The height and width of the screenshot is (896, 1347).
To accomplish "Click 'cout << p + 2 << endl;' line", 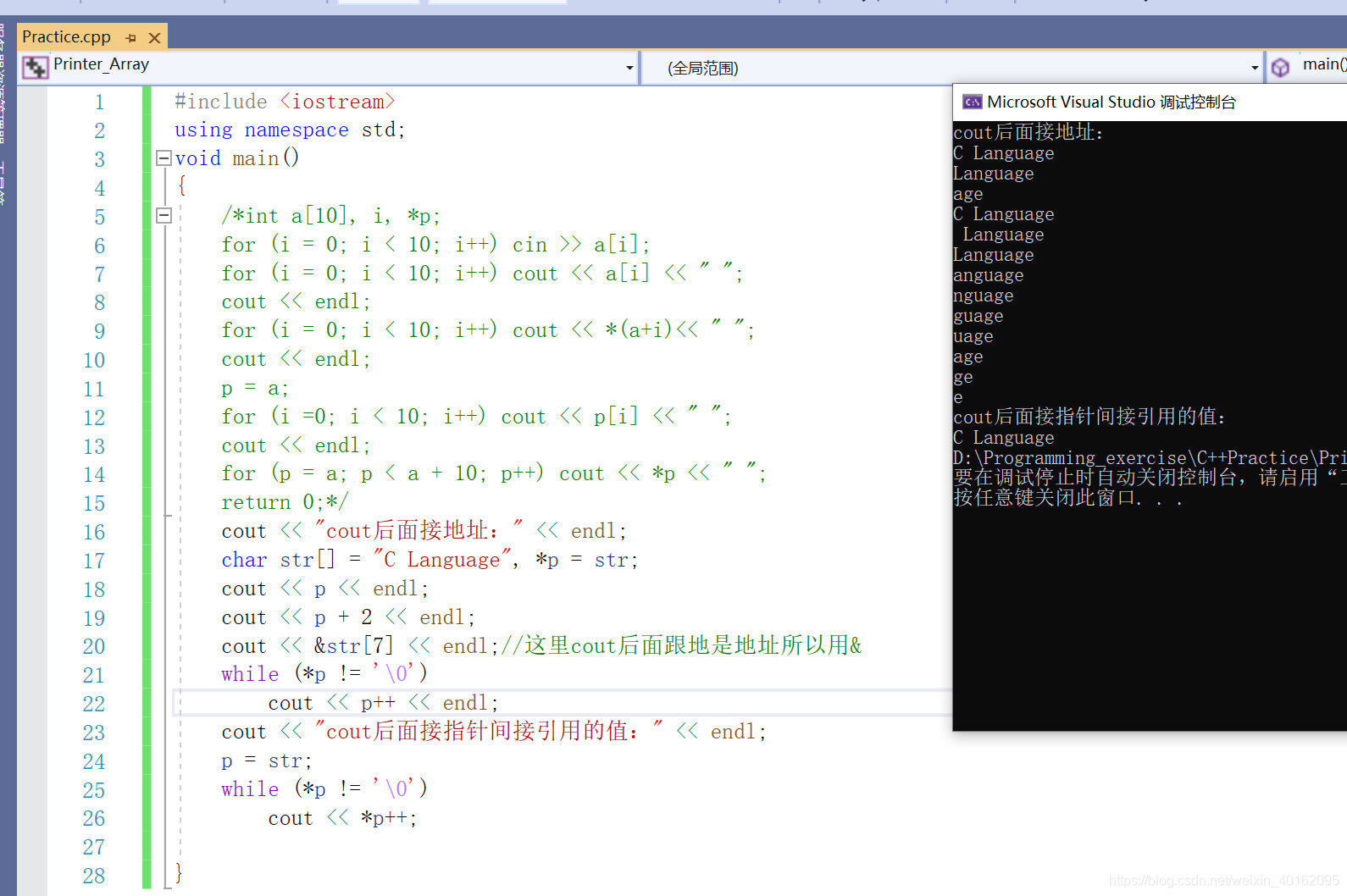I will click(348, 617).
